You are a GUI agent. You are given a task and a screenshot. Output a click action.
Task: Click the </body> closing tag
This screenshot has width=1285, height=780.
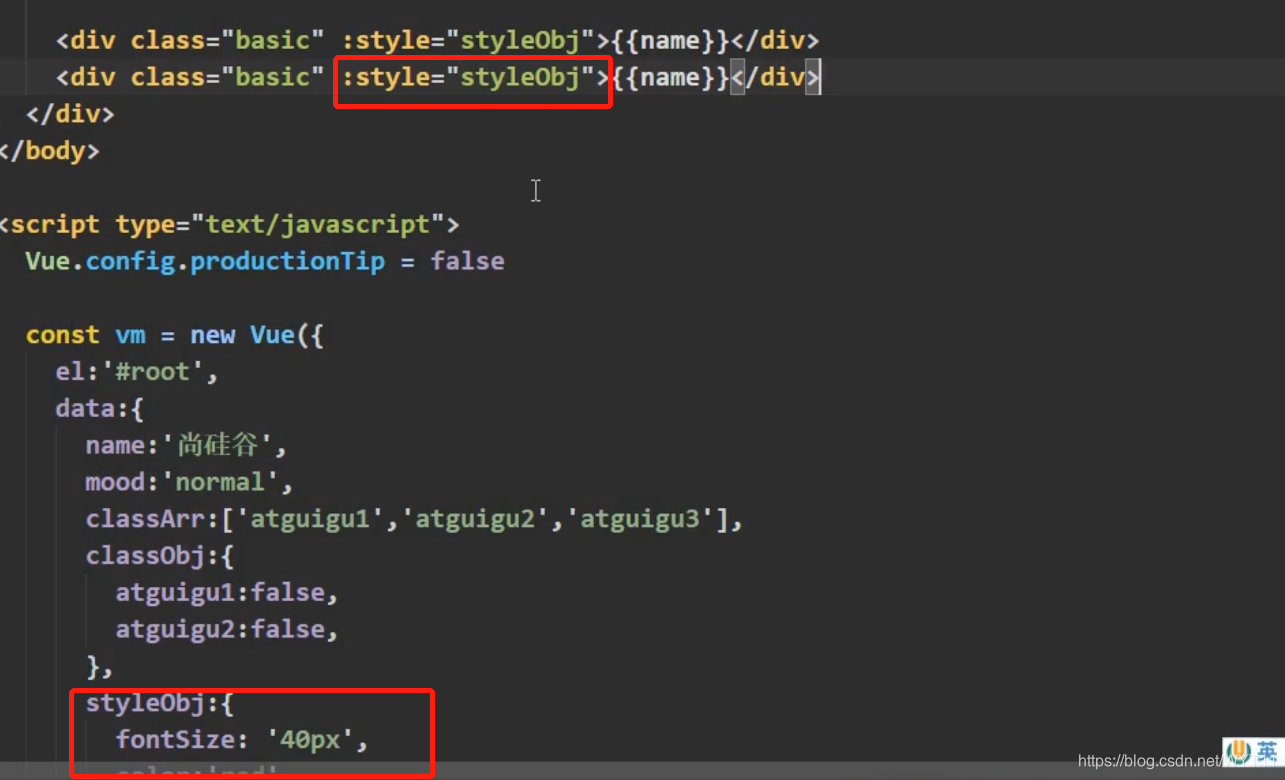pyautogui.click(x=50, y=151)
